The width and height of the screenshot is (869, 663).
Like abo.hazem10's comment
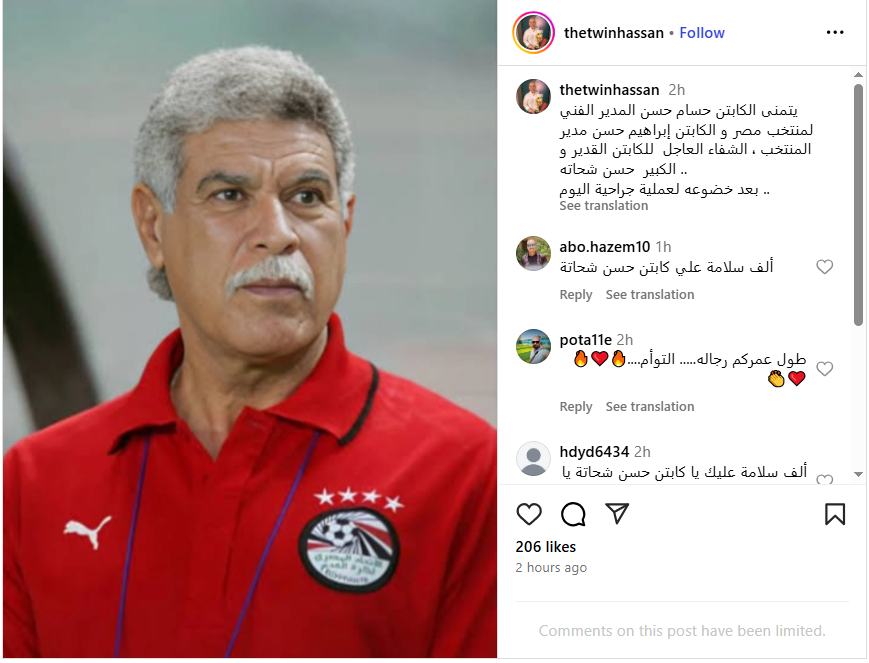coord(825,267)
